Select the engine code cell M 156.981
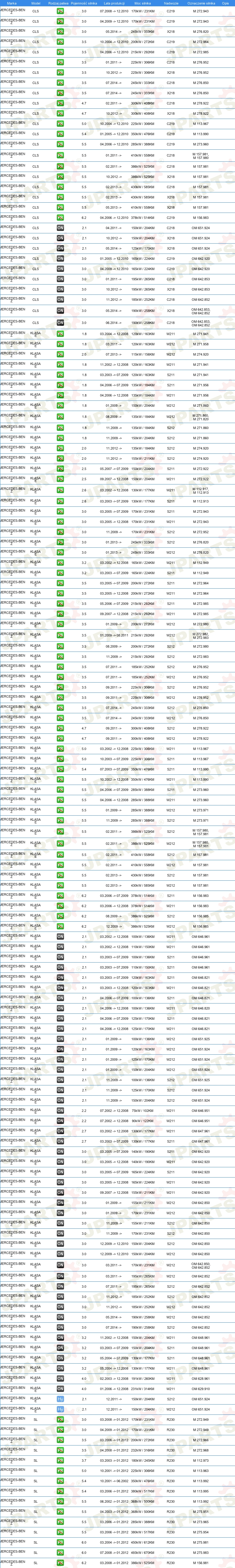The width and height of the screenshot is (235, 1568). (201, 1563)
